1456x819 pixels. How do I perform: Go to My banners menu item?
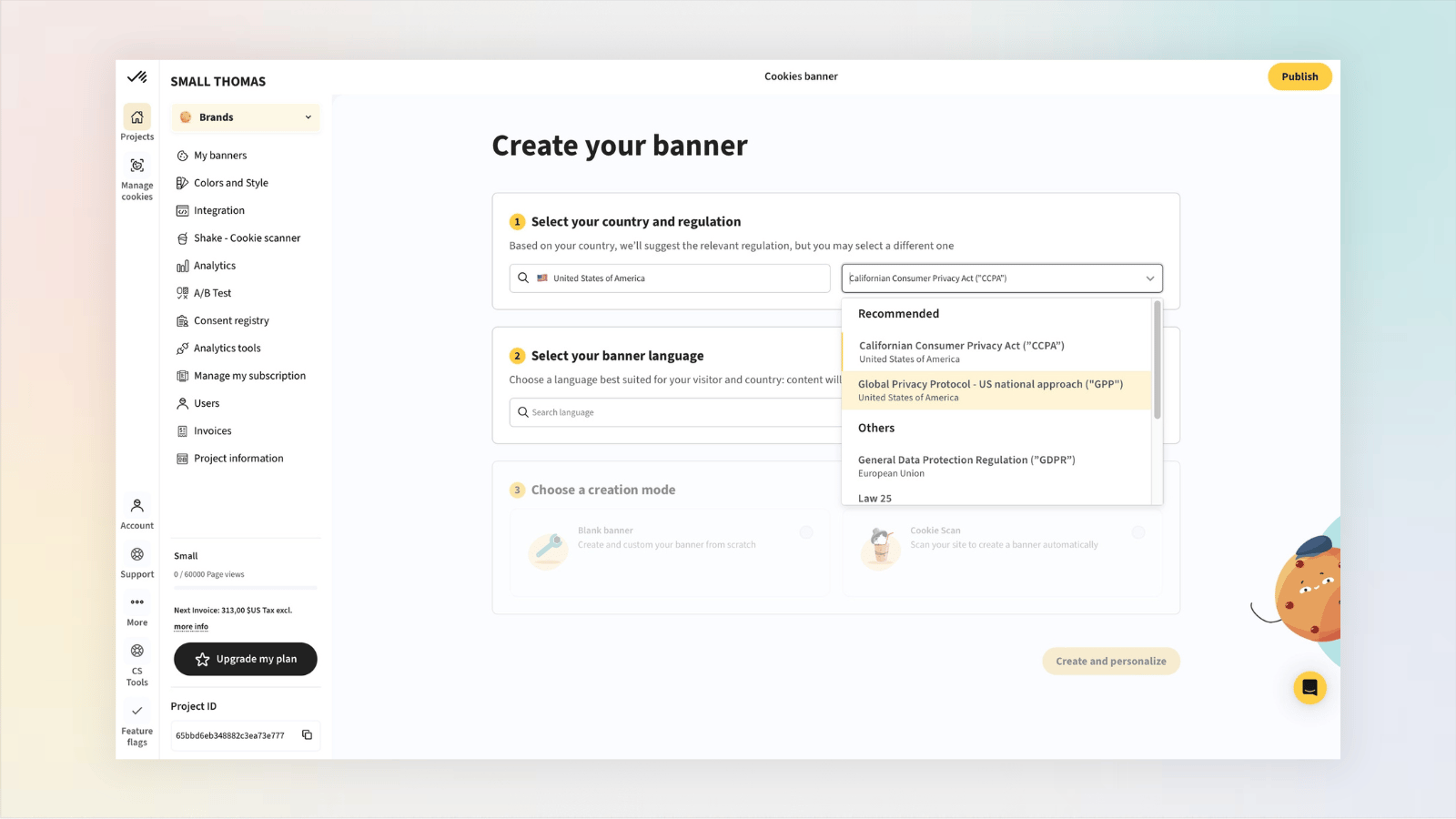coord(220,156)
